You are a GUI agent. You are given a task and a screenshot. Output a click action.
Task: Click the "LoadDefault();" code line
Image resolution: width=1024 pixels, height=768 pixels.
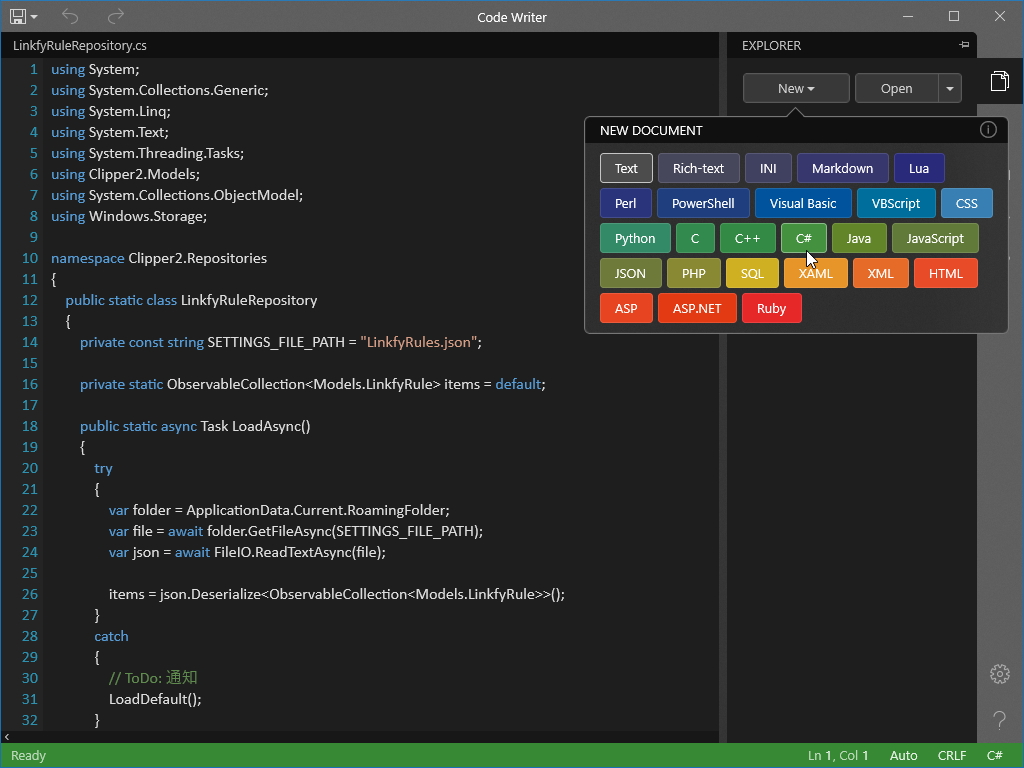click(x=155, y=699)
